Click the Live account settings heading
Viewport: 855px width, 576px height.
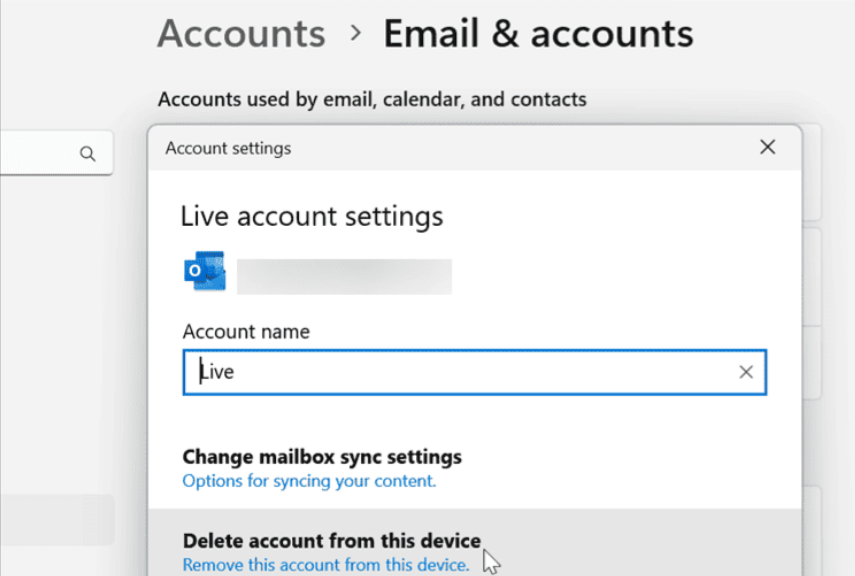tap(311, 216)
